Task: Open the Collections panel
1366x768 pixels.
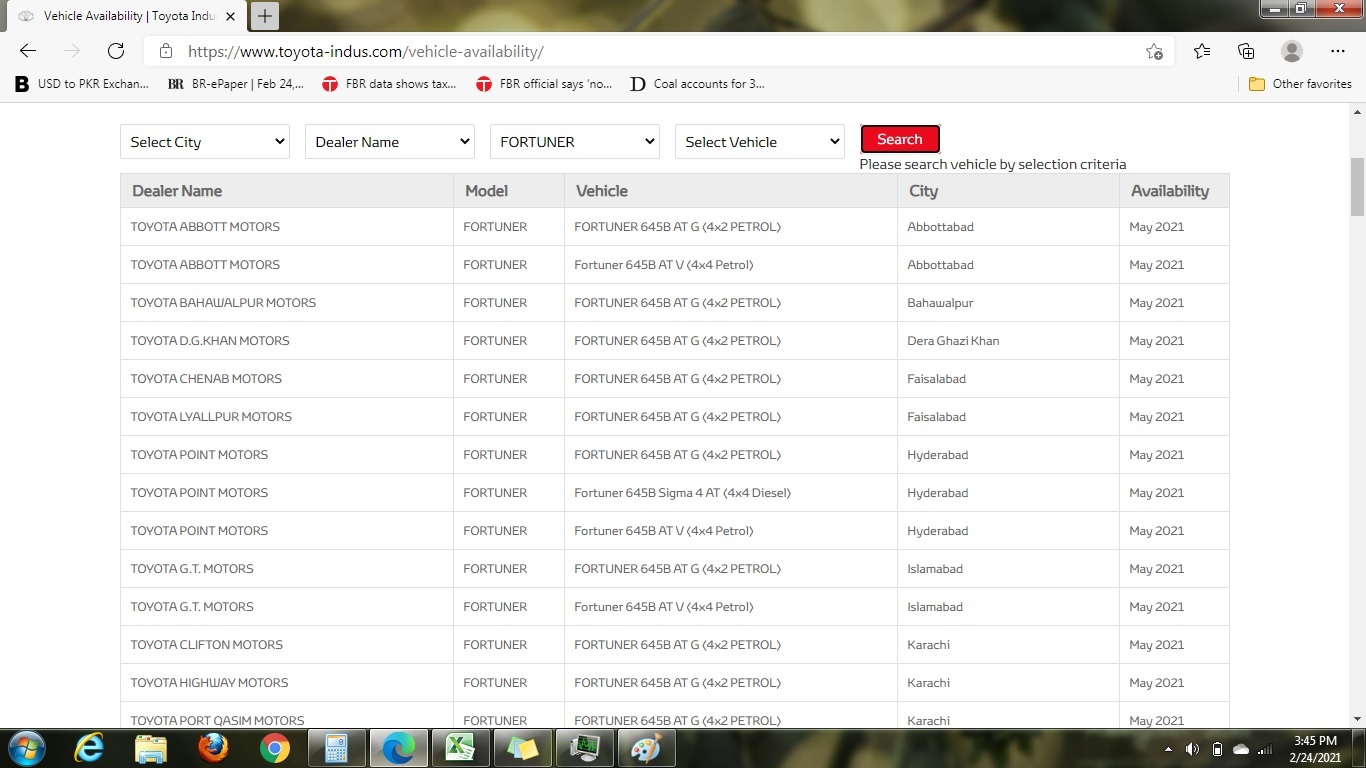Action: (1246, 51)
